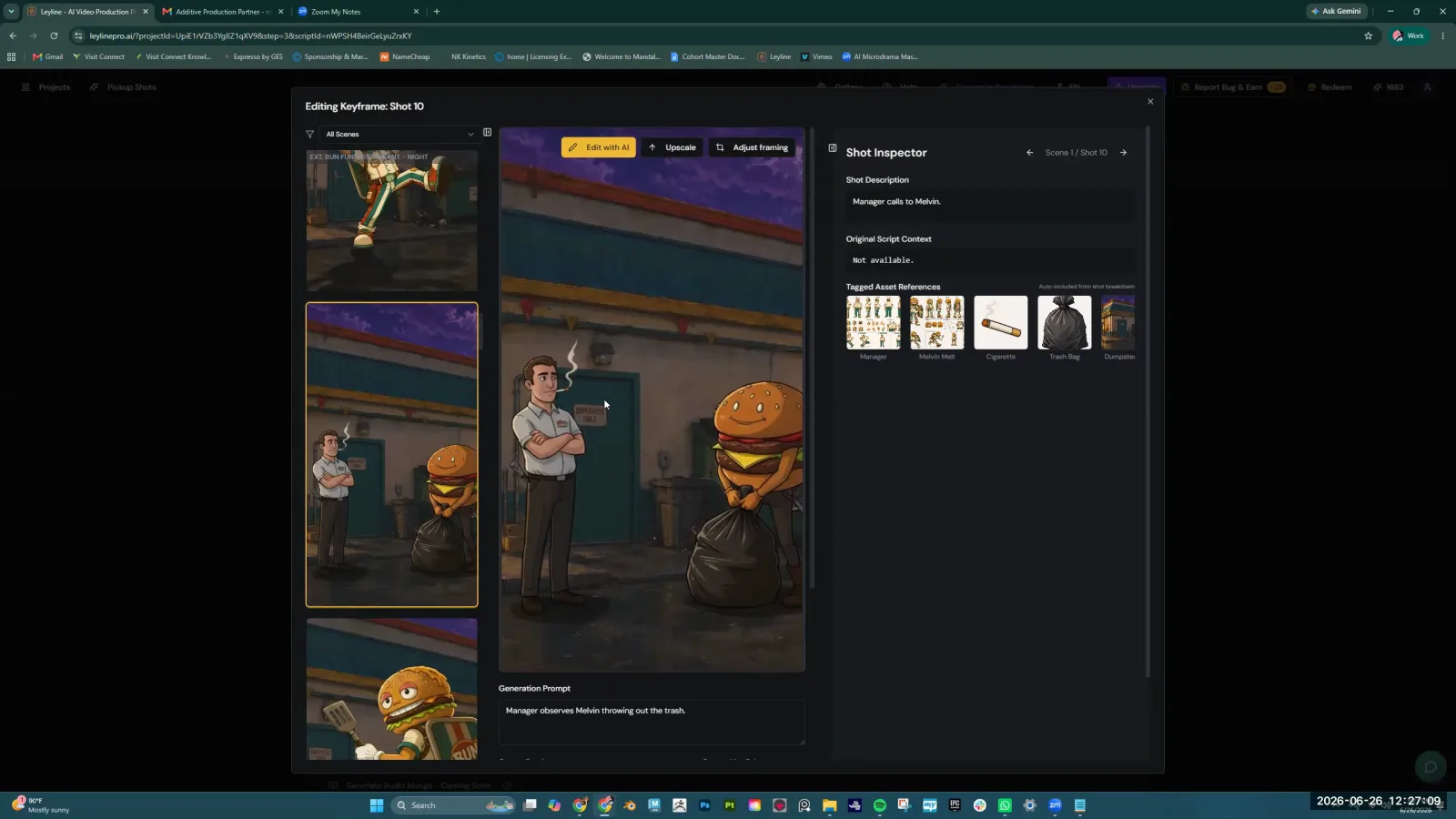Open the weather widget on taskbar
The width and height of the screenshot is (1456, 819).
[x=41, y=805]
